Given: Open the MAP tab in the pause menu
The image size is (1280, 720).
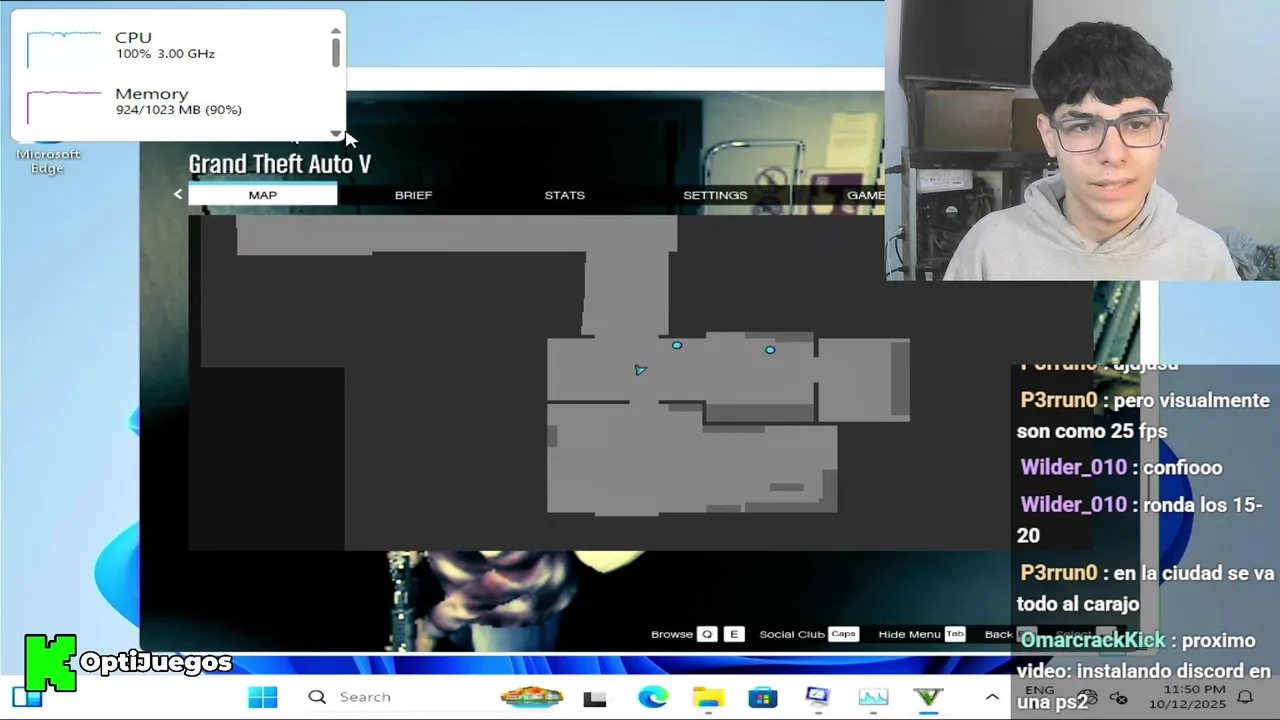Looking at the screenshot, I should point(262,195).
